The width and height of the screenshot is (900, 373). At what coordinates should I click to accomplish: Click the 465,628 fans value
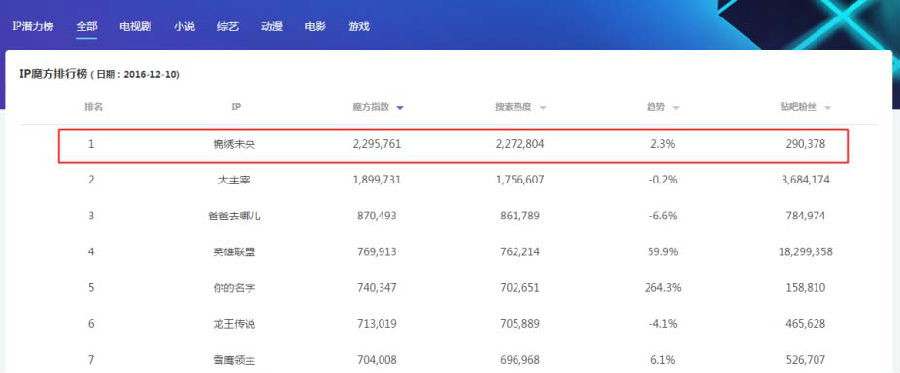(805, 324)
